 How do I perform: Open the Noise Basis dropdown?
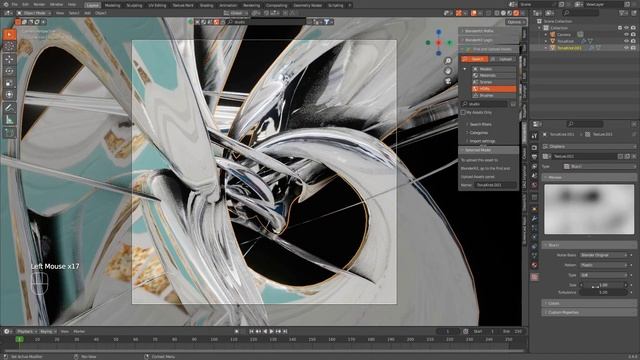[x=604, y=255]
